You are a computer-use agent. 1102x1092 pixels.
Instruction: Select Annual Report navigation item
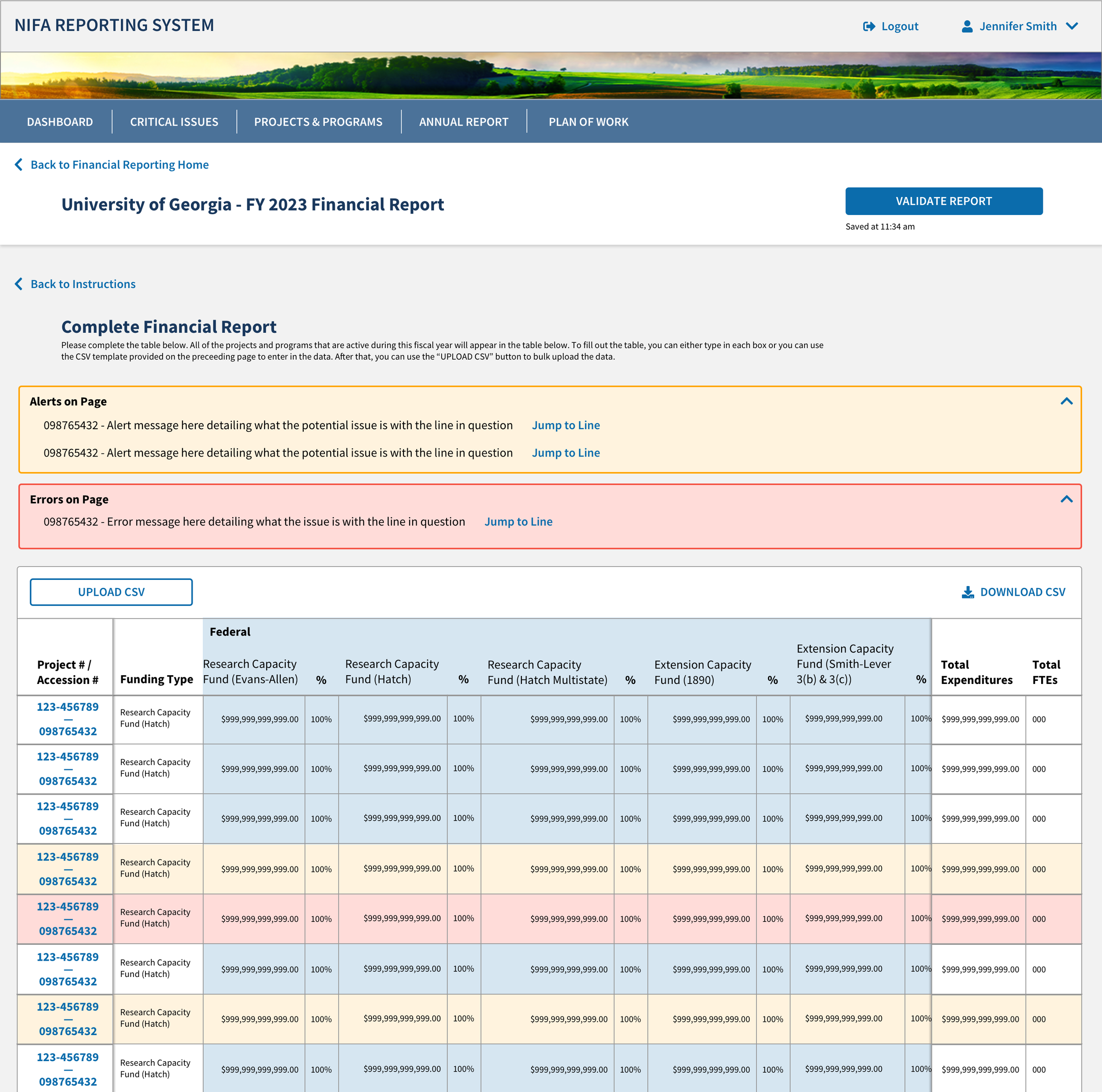(x=463, y=122)
